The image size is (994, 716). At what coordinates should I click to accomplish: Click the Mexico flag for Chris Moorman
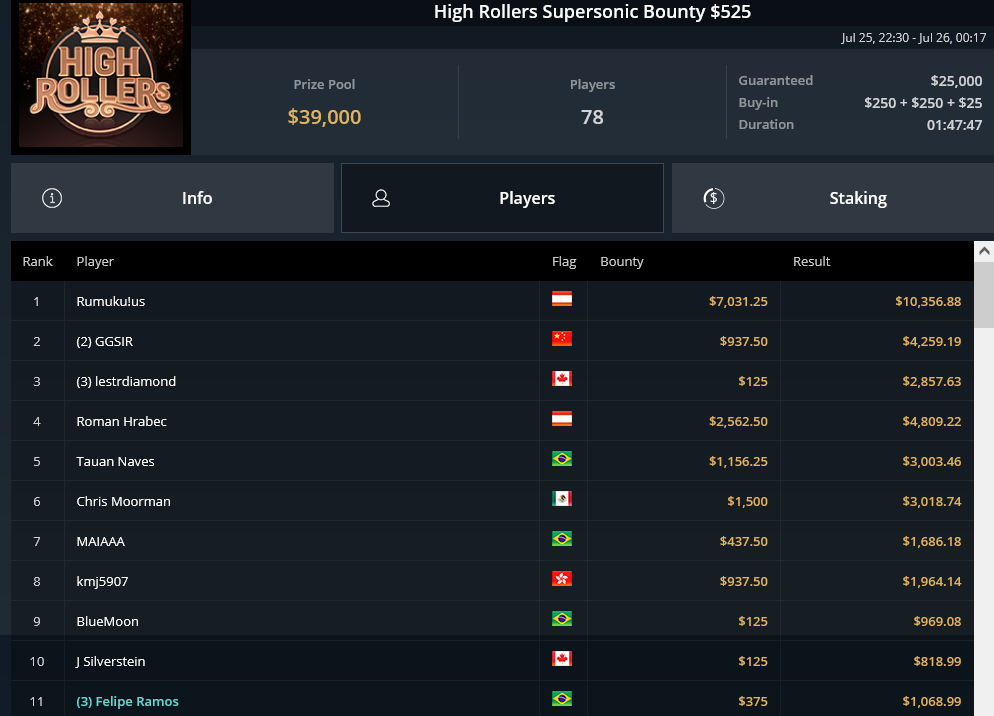[562, 498]
